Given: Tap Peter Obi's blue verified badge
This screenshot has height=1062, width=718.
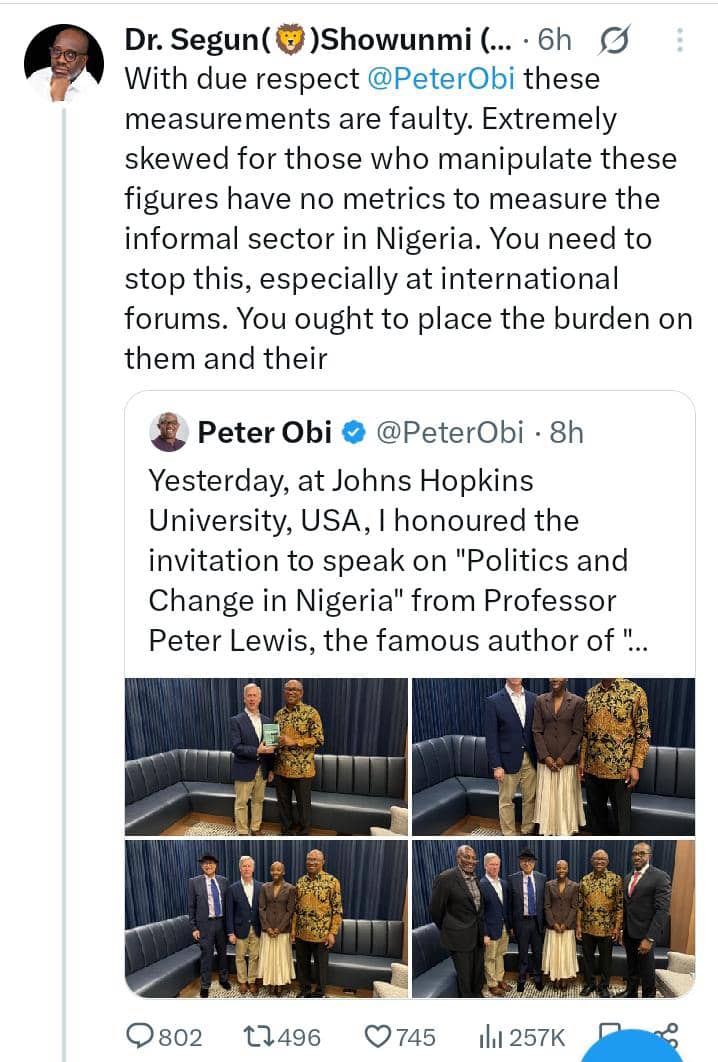Looking at the screenshot, I should point(353,433).
